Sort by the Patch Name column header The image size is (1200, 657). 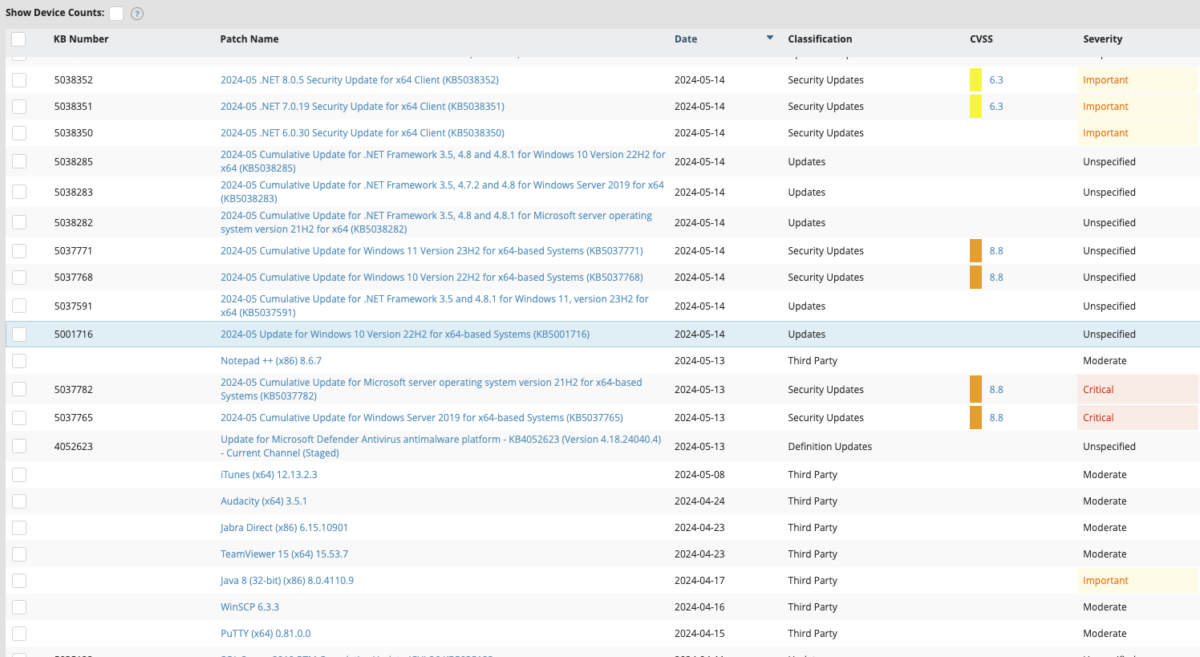249,39
